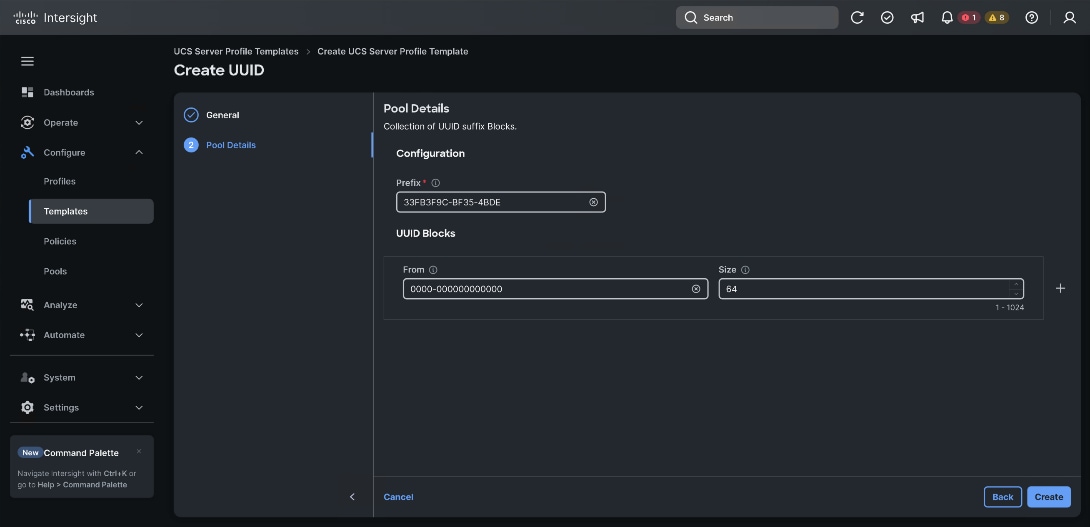Click the 'Create UUID' page heading
Screen dimensions: 1090x527
(x=219, y=70)
